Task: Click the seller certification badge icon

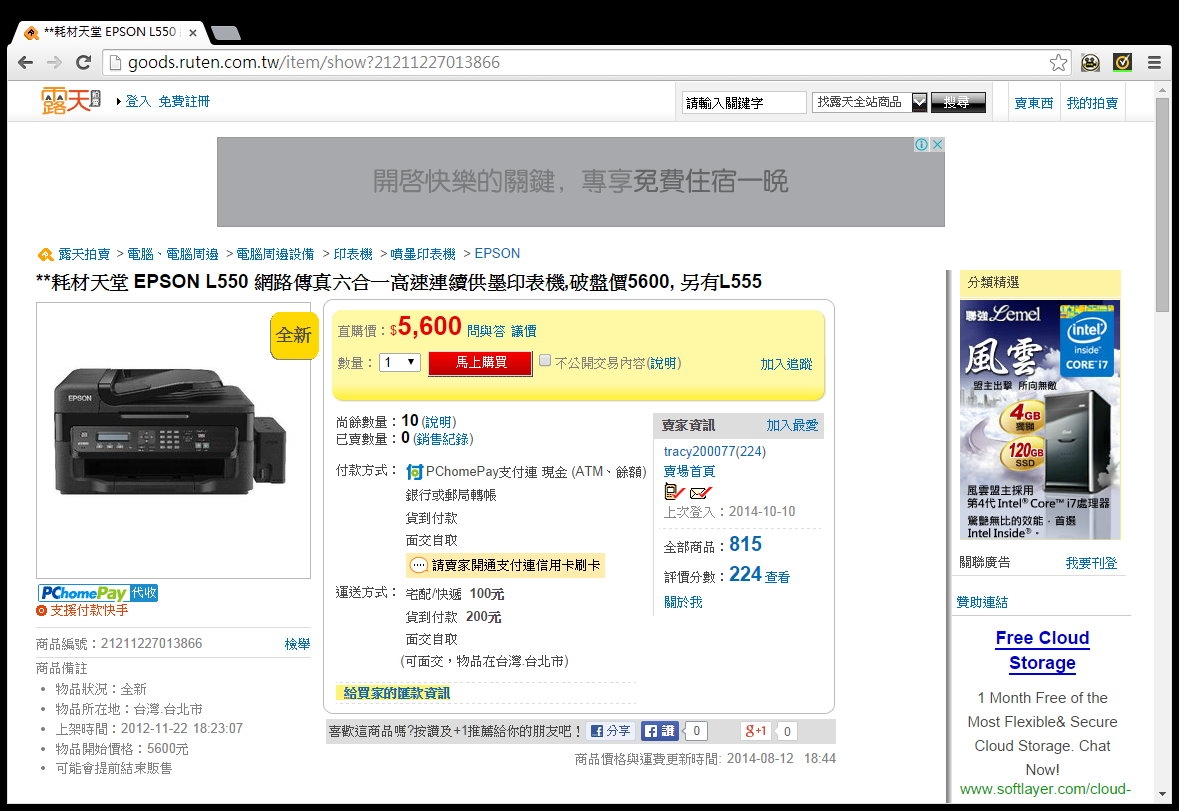Action: [x=674, y=492]
